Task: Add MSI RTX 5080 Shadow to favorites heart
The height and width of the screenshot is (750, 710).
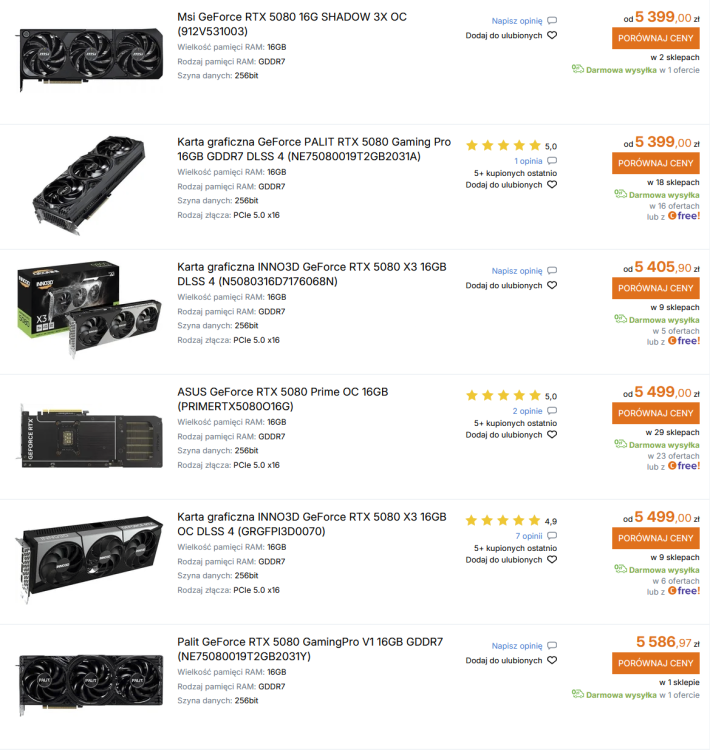Action: pyautogui.click(x=552, y=35)
